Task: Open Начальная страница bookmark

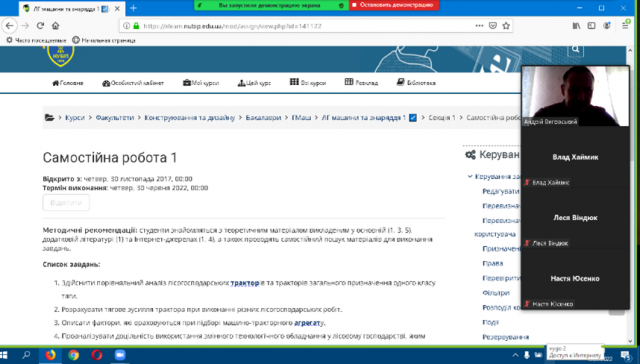Action: click(x=104, y=40)
